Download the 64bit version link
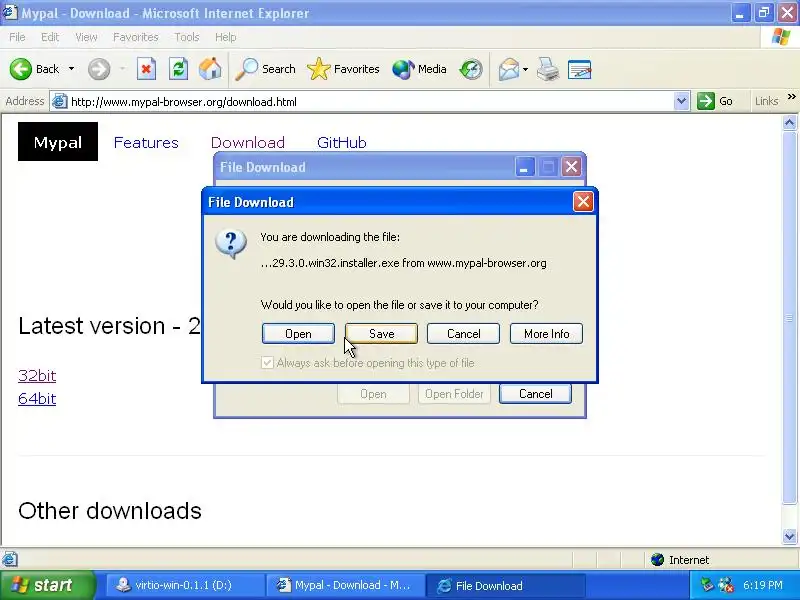 point(37,398)
